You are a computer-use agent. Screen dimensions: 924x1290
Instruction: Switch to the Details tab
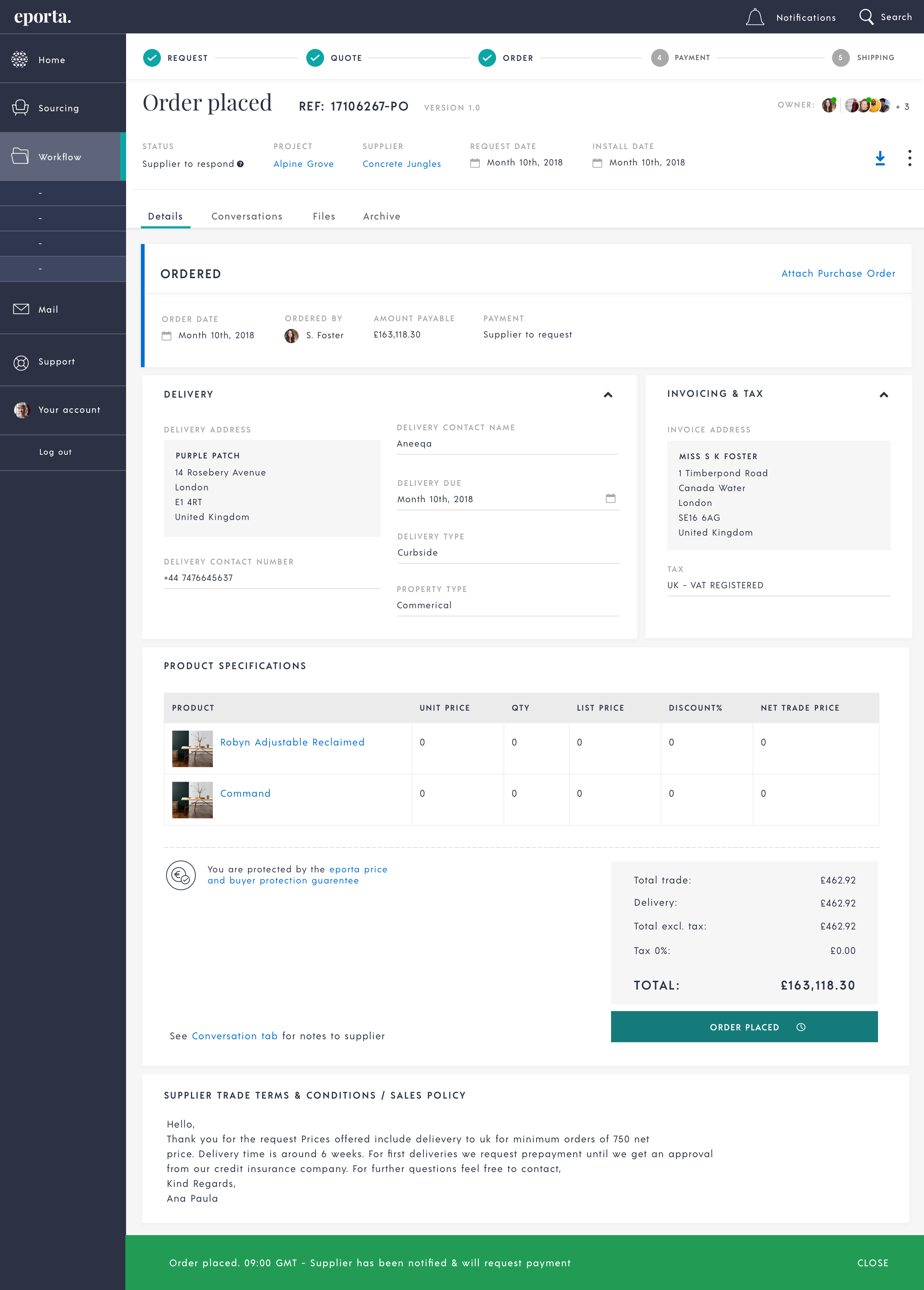tap(165, 216)
